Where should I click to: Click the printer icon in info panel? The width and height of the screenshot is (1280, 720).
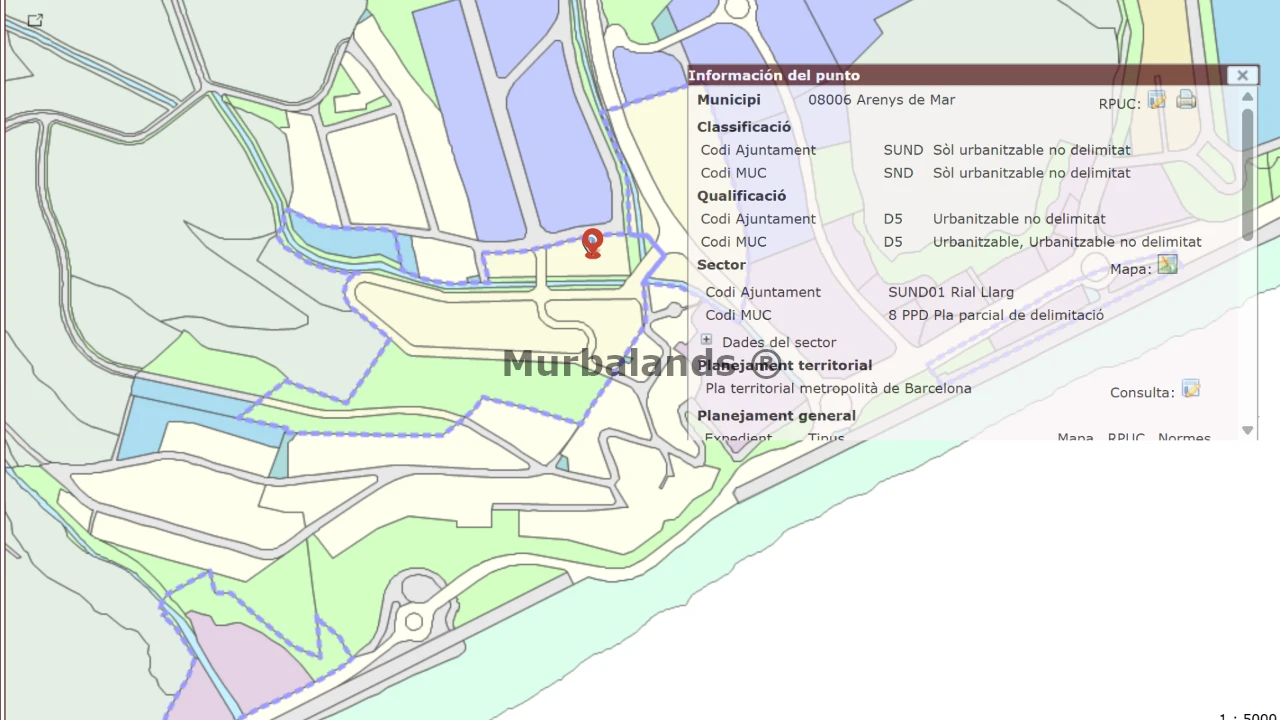point(1186,99)
